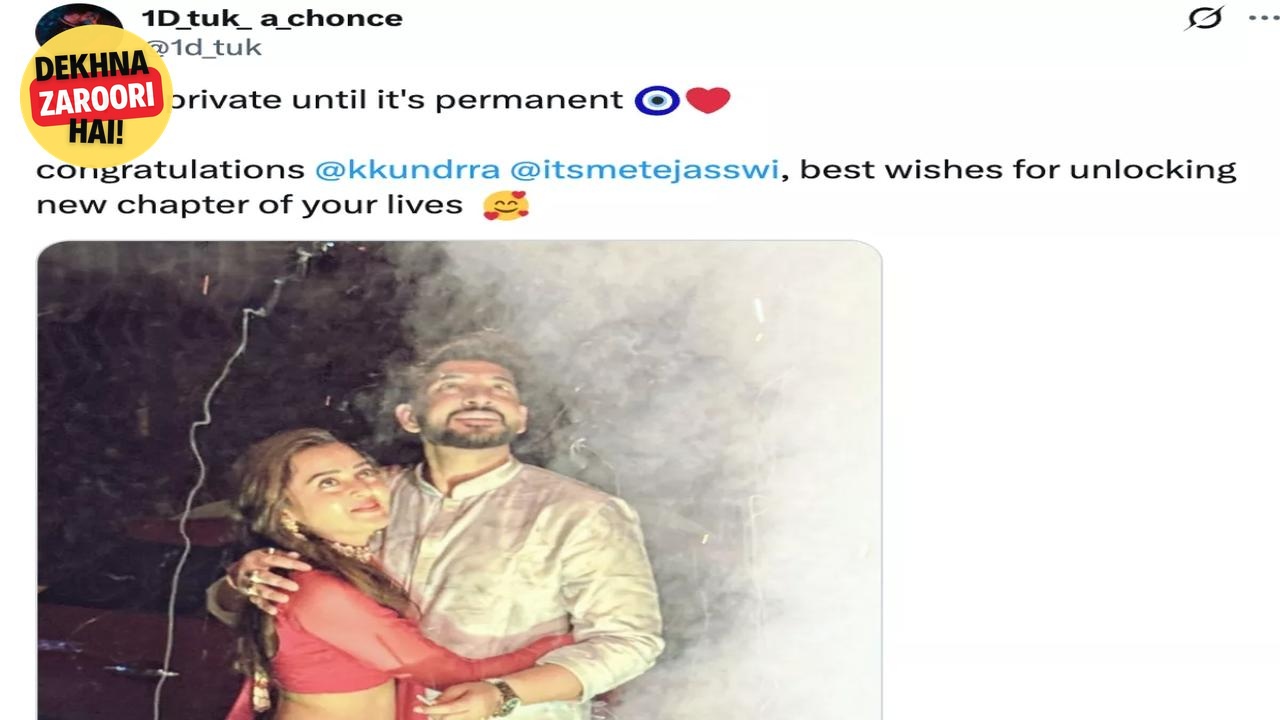Open the @kkundrra mention
The height and width of the screenshot is (720, 1280).
tap(409, 170)
